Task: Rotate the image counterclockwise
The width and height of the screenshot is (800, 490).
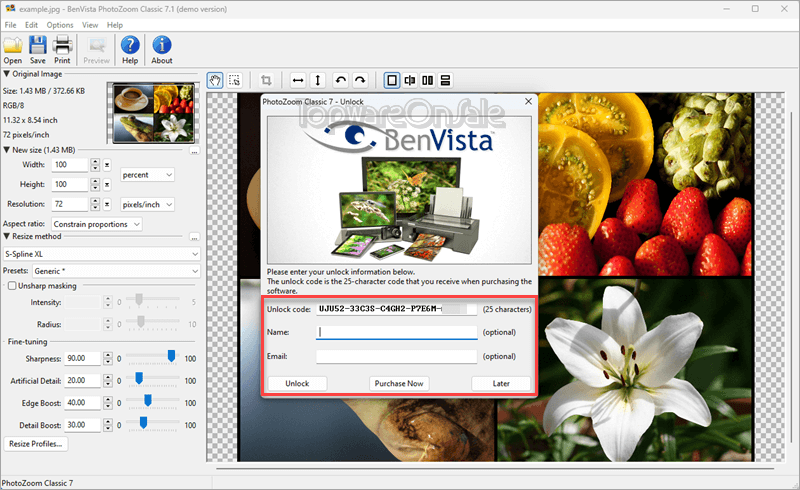Action: [340, 80]
